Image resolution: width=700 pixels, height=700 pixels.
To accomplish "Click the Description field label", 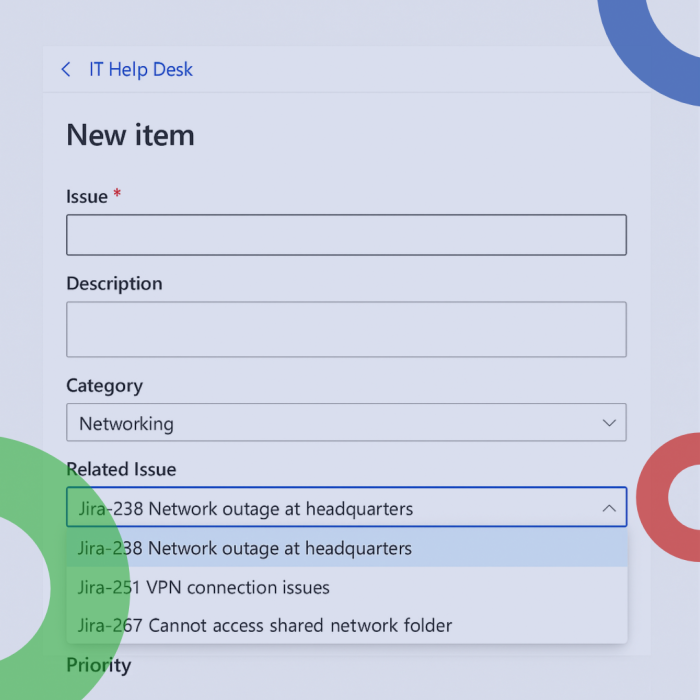I will (114, 284).
